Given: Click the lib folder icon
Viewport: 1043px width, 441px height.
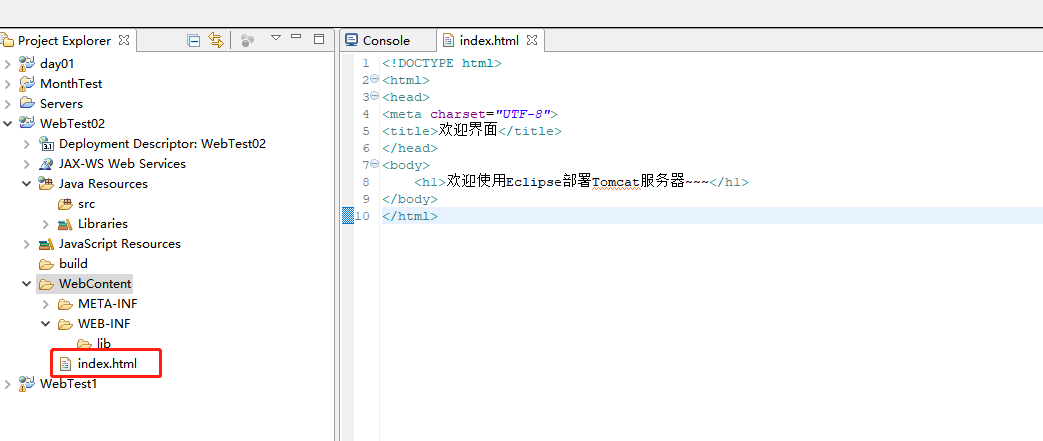Looking at the screenshot, I should [84, 344].
